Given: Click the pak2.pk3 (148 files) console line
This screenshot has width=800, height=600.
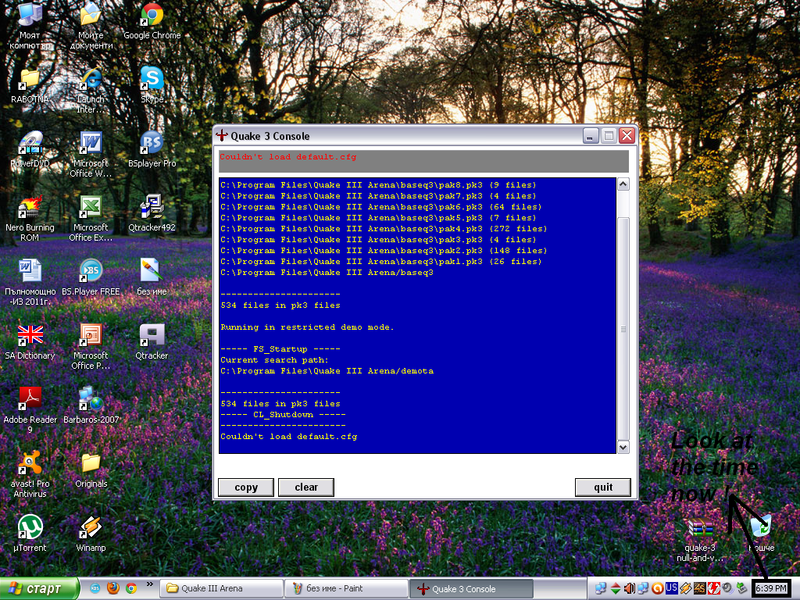Looking at the screenshot, I should click(384, 251).
